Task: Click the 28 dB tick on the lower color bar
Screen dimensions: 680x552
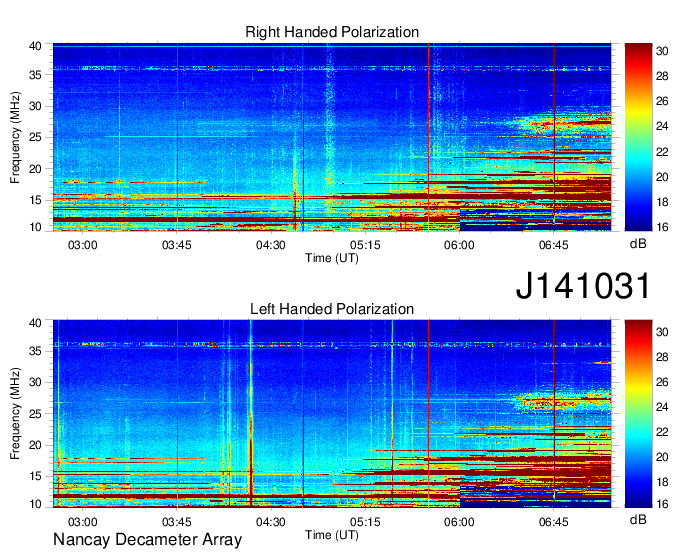Action: click(x=662, y=357)
